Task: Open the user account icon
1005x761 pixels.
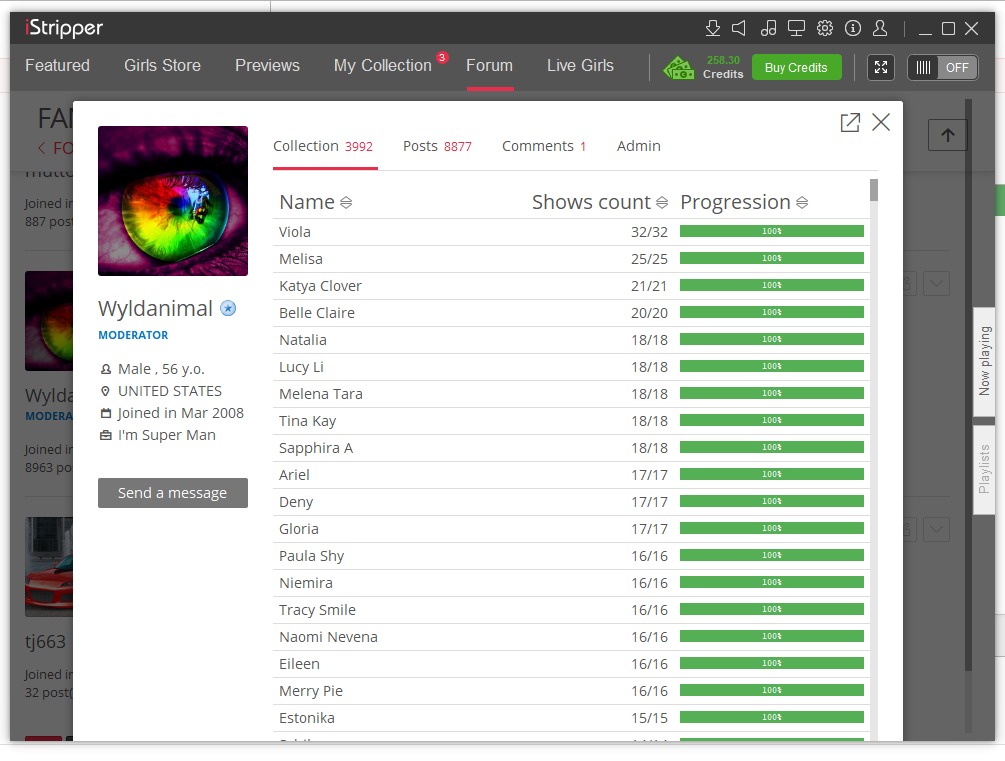Action: 880,28
